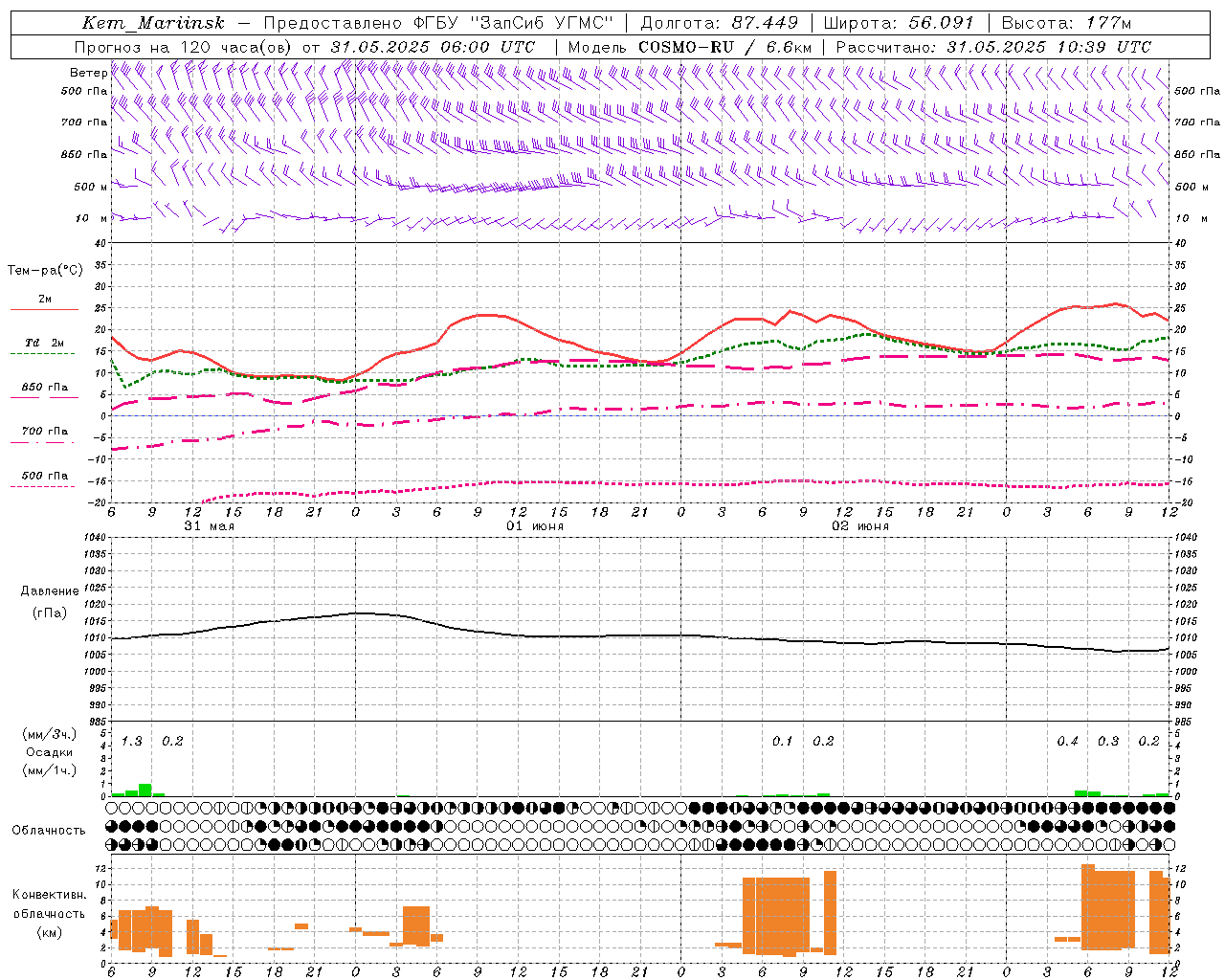1225x980 pixels.
Task: Click the '(км)' unit label under облачность
Action: pyautogui.click(x=50, y=932)
